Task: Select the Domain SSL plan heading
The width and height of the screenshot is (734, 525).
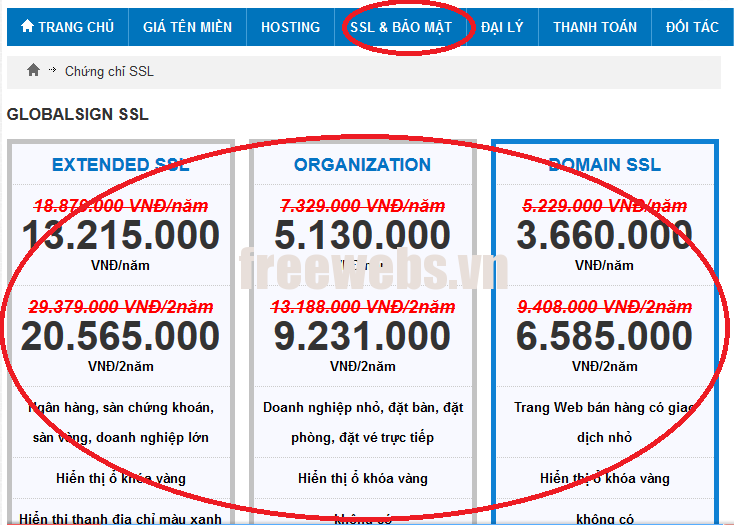Action: pyautogui.click(x=604, y=165)
